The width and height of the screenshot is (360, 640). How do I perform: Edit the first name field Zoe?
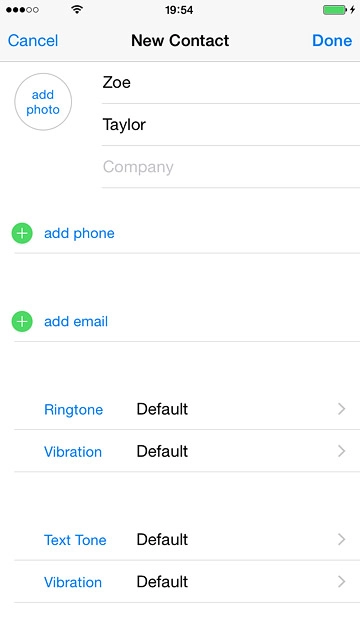pyautogui.click(x=231, y=83)
